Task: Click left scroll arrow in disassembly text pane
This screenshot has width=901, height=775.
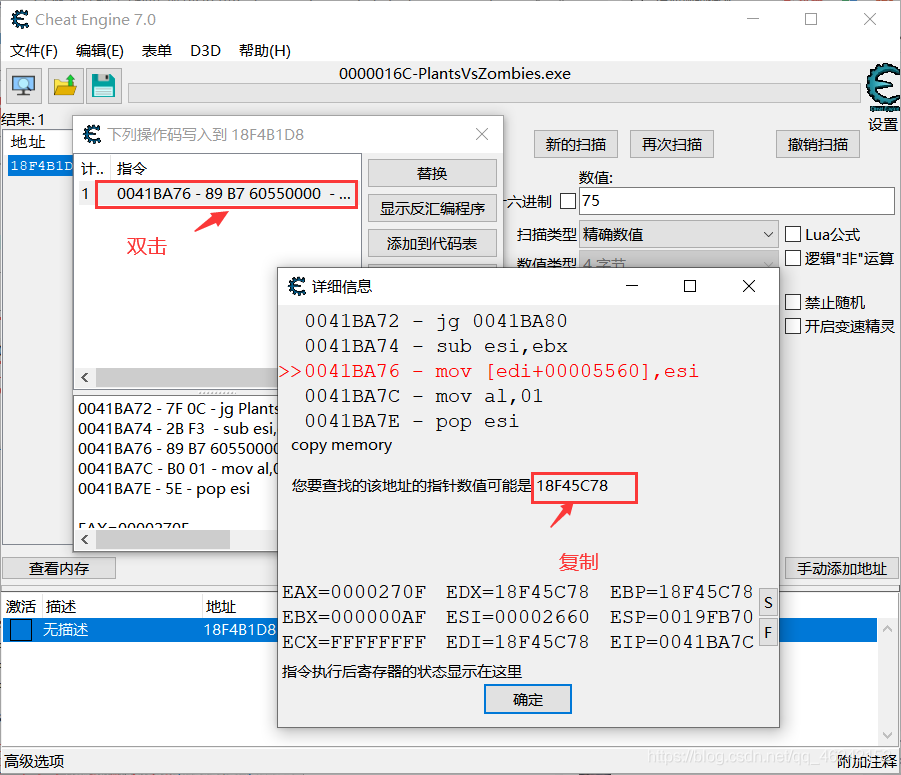Action: pos(85,539)
